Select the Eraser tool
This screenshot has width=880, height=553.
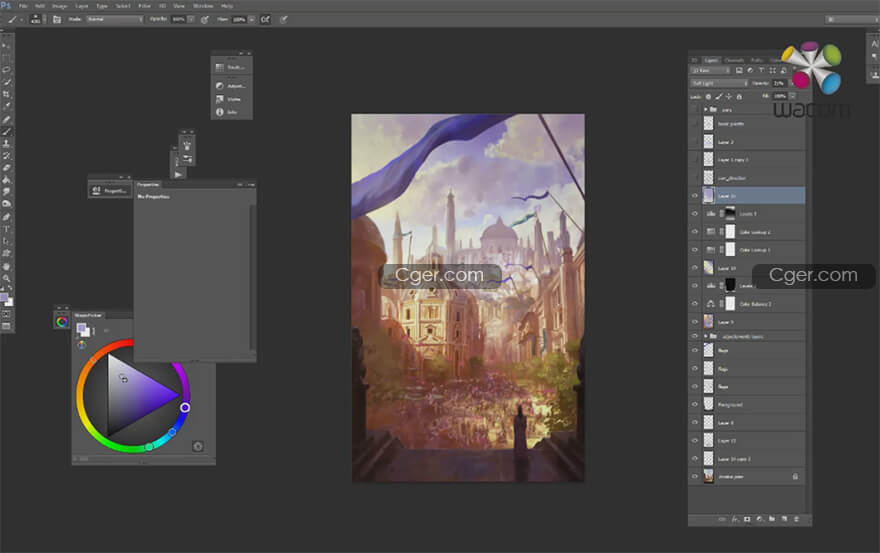click(6, 168)
